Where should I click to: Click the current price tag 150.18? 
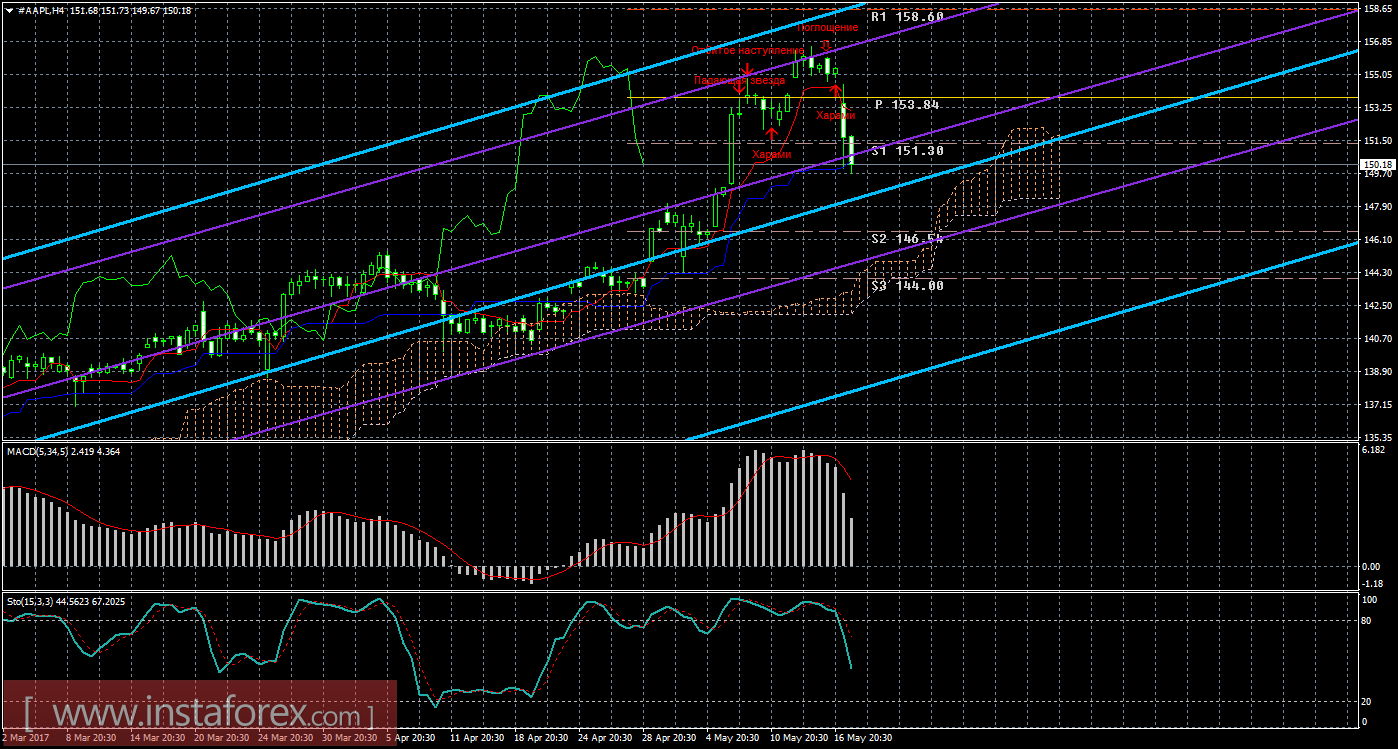point(1378,164)
